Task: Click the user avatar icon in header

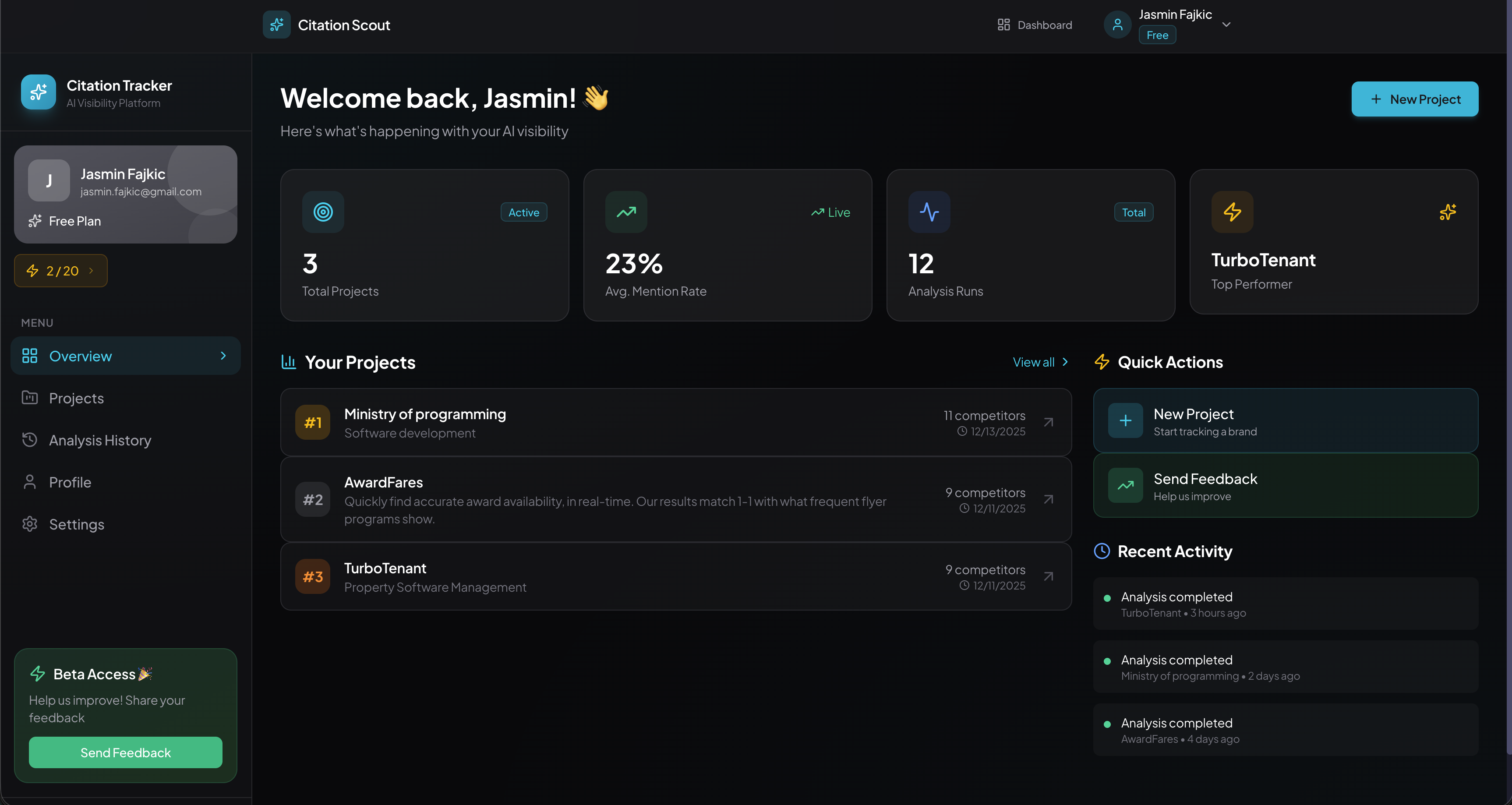Action: click(x=1117, y=25)
